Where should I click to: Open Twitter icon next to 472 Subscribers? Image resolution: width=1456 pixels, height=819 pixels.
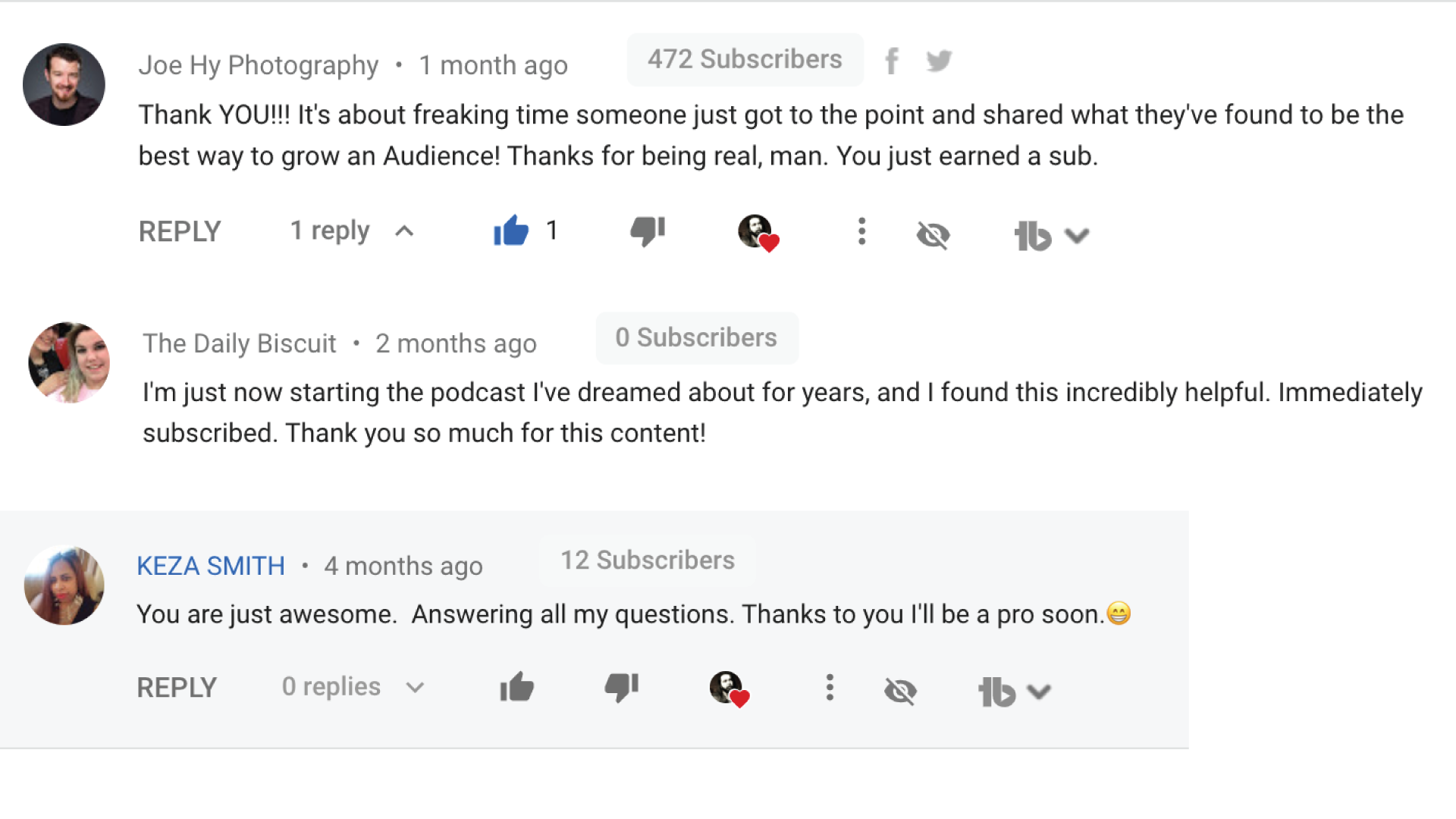(939, 61)
